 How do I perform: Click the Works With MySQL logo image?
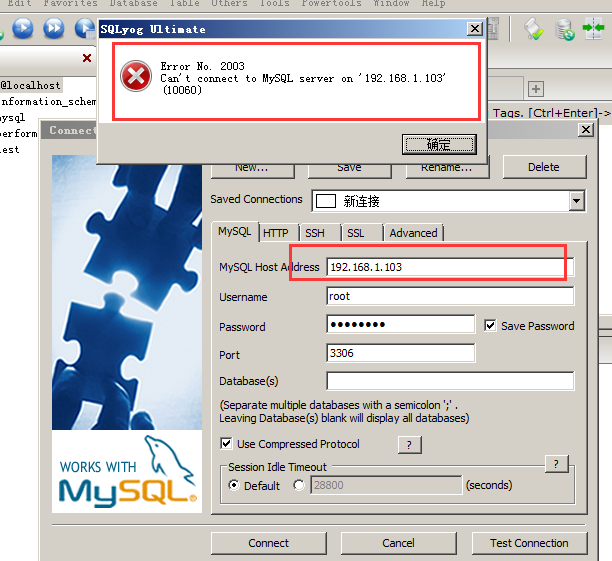127,472
